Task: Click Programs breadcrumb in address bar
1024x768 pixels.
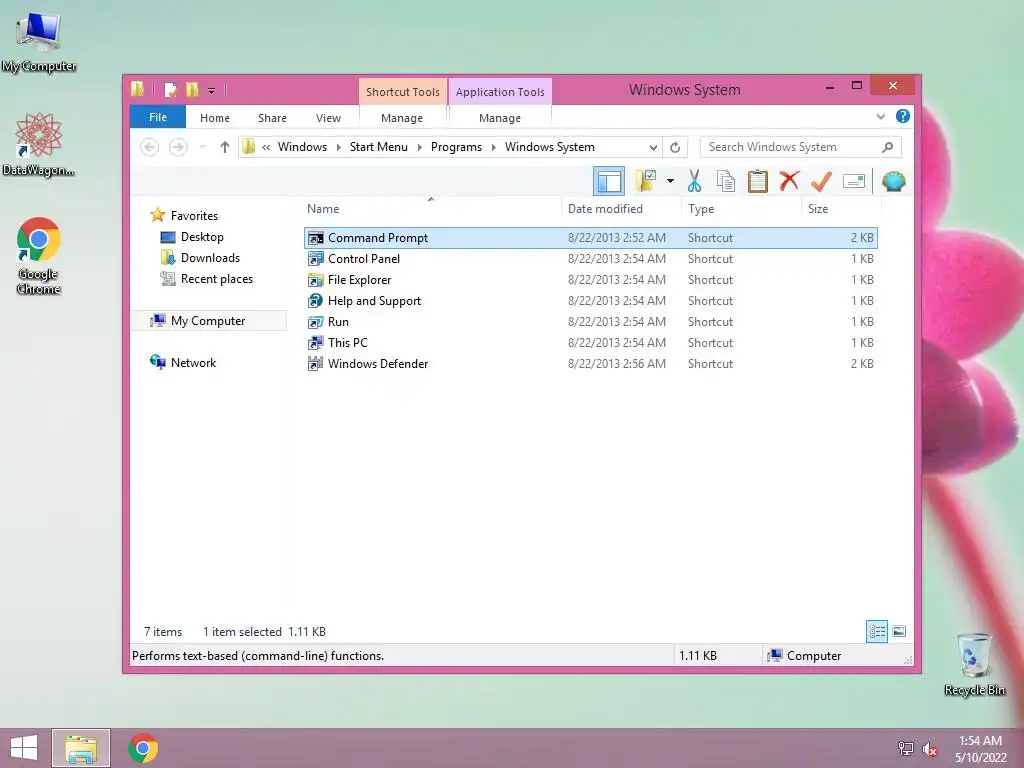Action: click(x=456, y=147)
